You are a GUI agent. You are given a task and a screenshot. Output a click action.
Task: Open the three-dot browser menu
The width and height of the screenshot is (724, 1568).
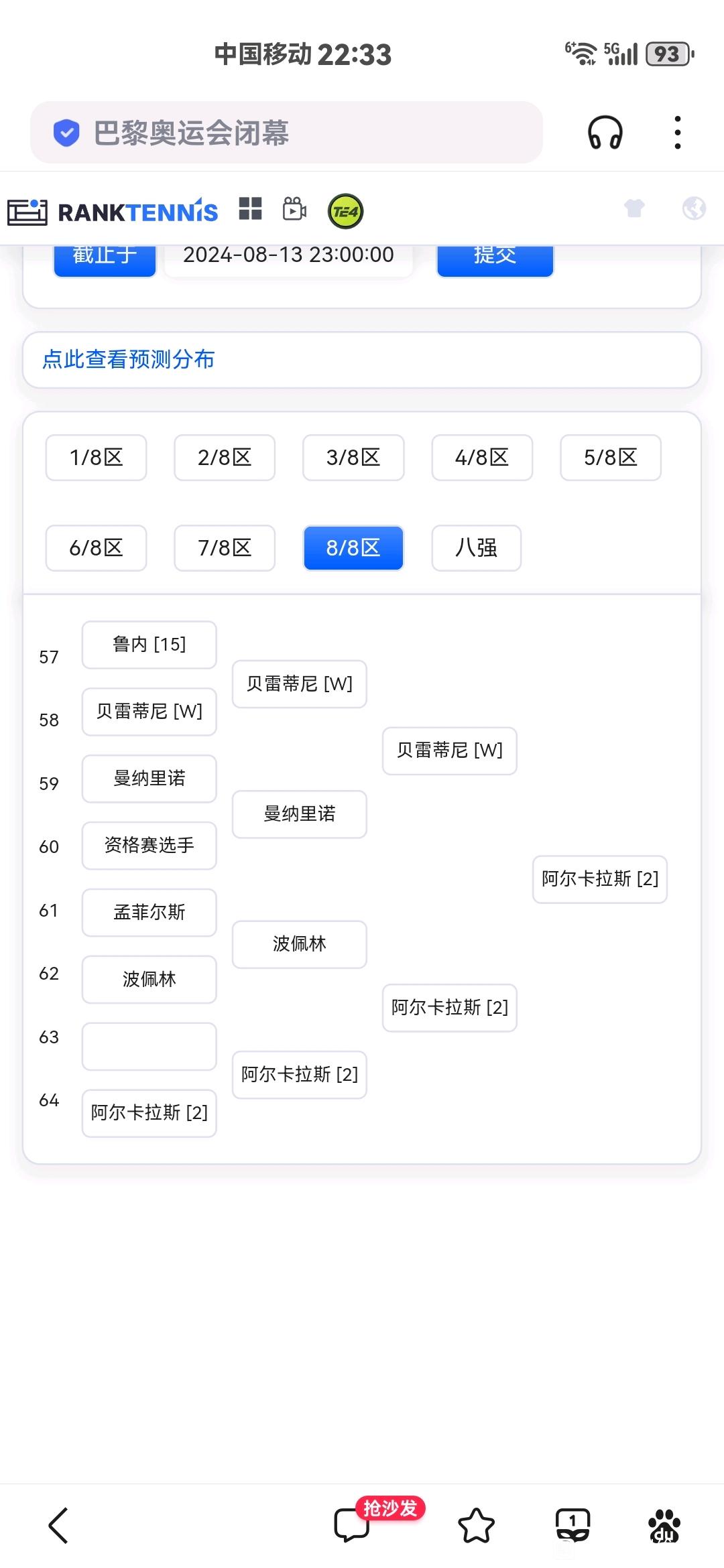[x=678, y=132]
